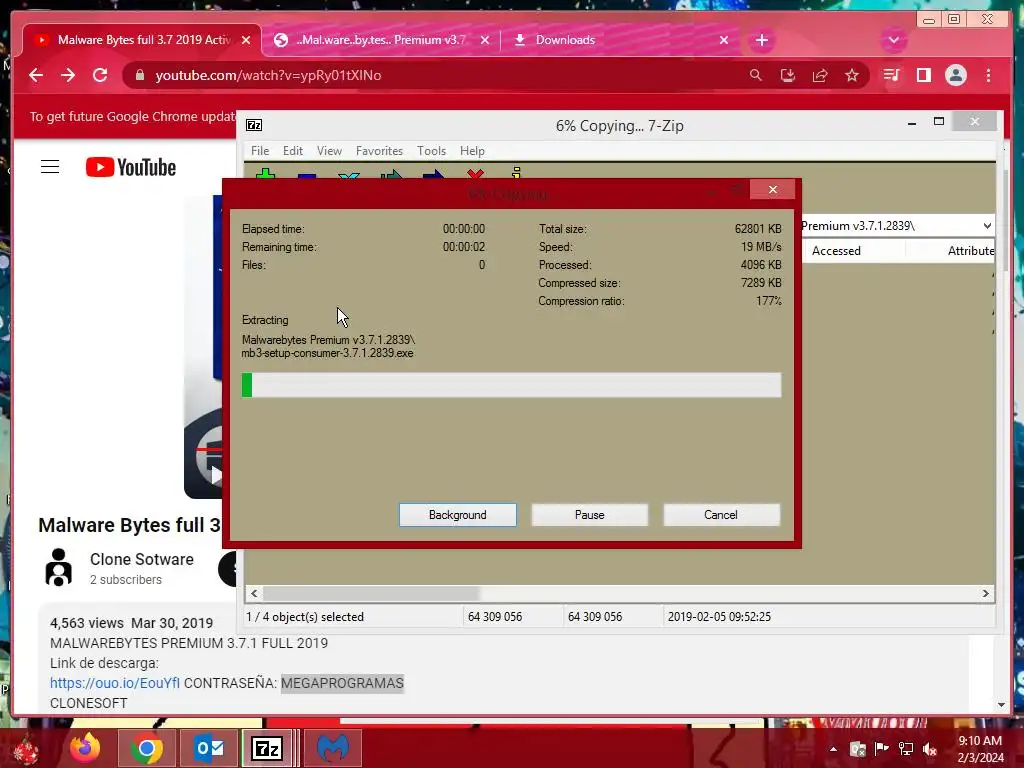The image size is (1024, 768).
Task: Click the extraction progress bar
Action: [x=511, y=385]
